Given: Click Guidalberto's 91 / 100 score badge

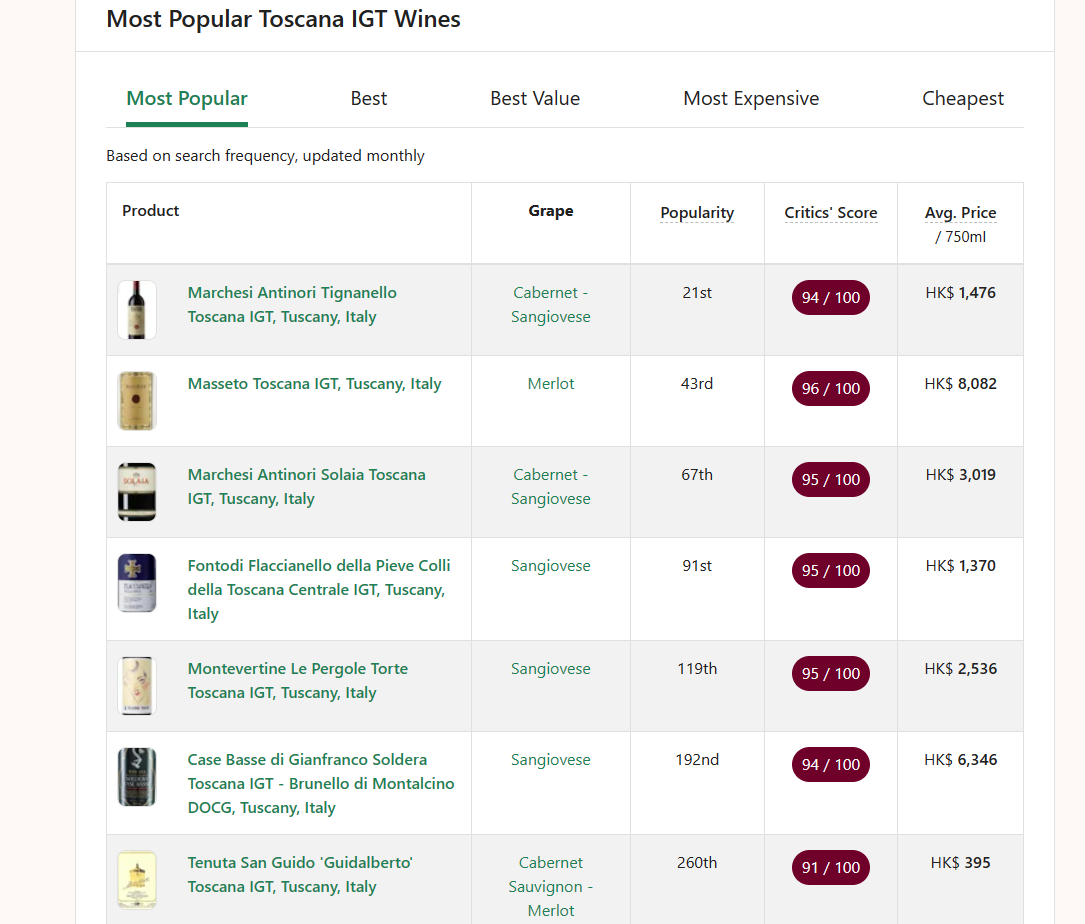Looking at the screenshot, I should pos(831,868).
